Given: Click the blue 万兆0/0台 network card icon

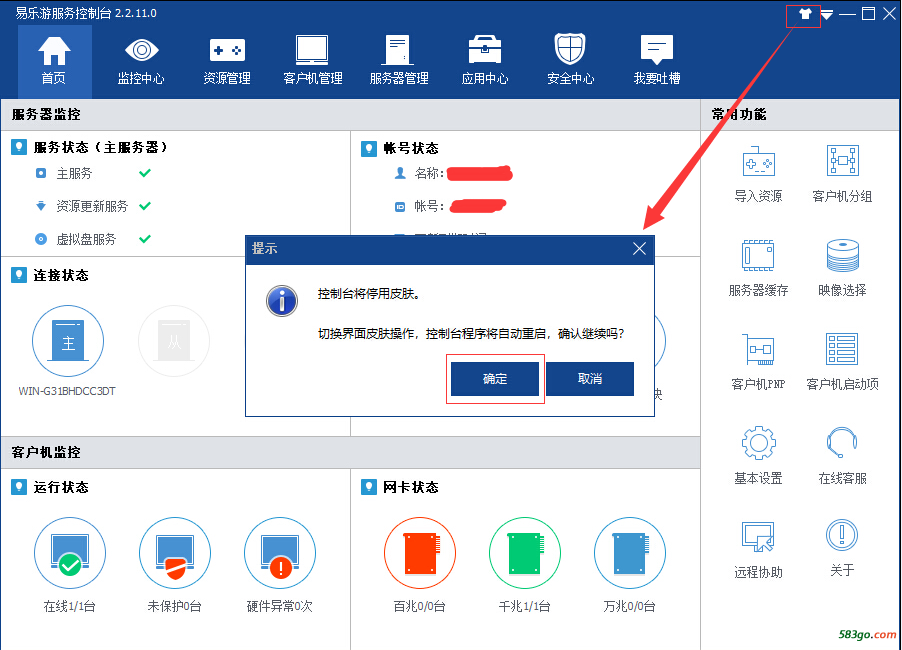Looking at the screenshot, I should 630,553.
